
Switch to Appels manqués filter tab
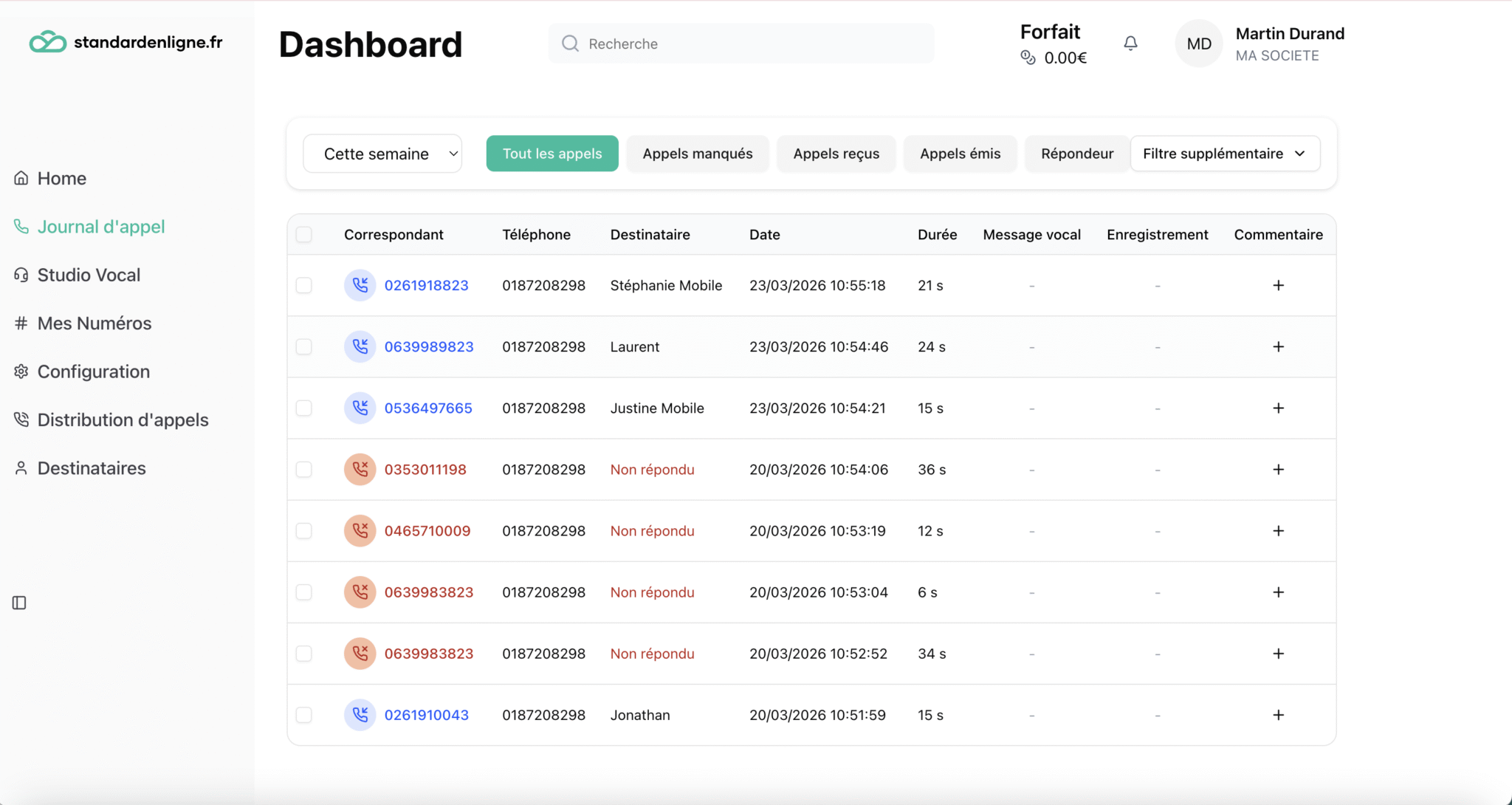(x=697, y=154)
